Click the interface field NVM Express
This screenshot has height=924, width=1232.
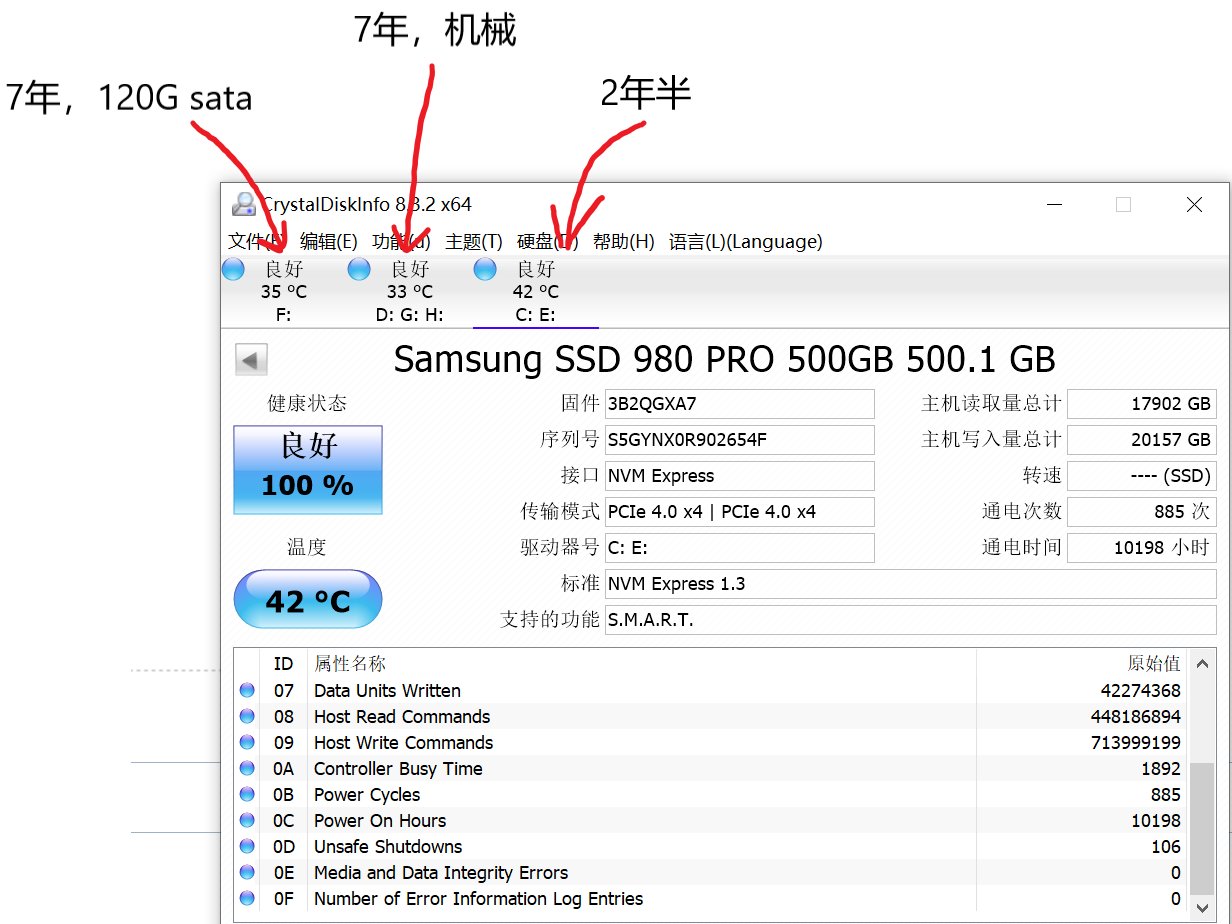click(x=740, y=476)
